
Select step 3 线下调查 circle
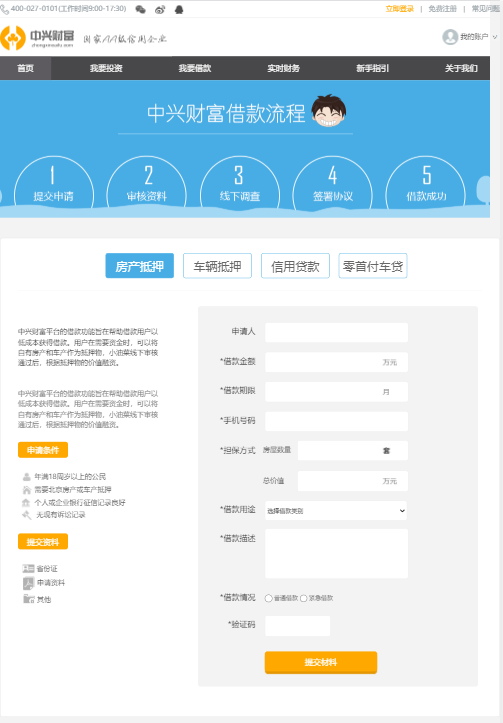(x=239, y=184)
